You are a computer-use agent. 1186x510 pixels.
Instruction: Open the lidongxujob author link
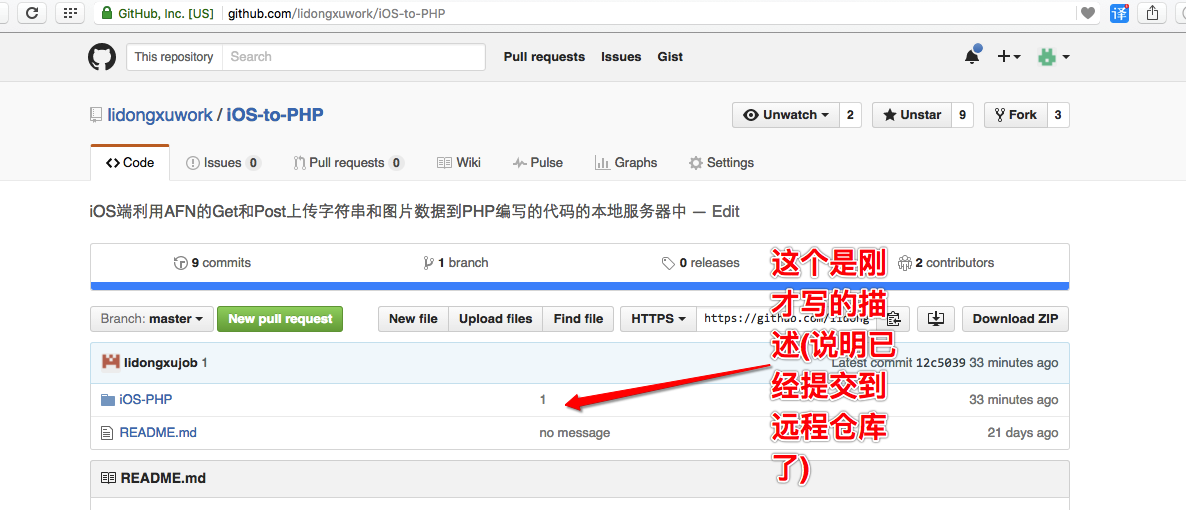coord(160,362)
